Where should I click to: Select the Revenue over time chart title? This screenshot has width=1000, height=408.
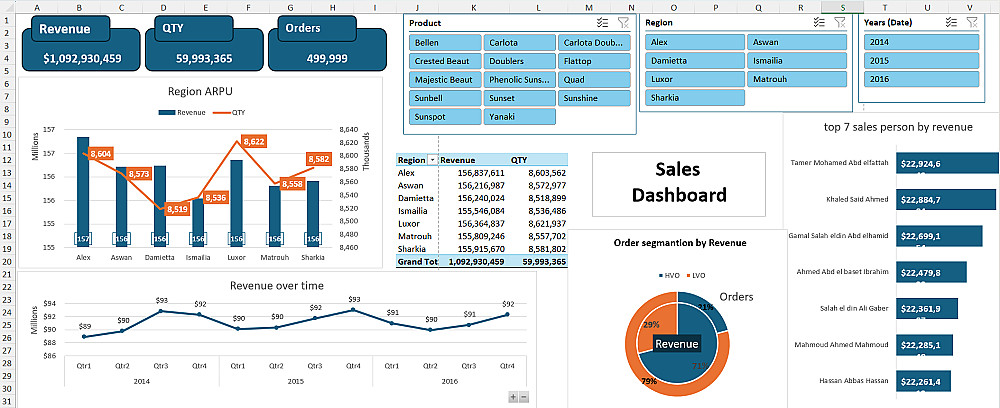tap(276, 286)
